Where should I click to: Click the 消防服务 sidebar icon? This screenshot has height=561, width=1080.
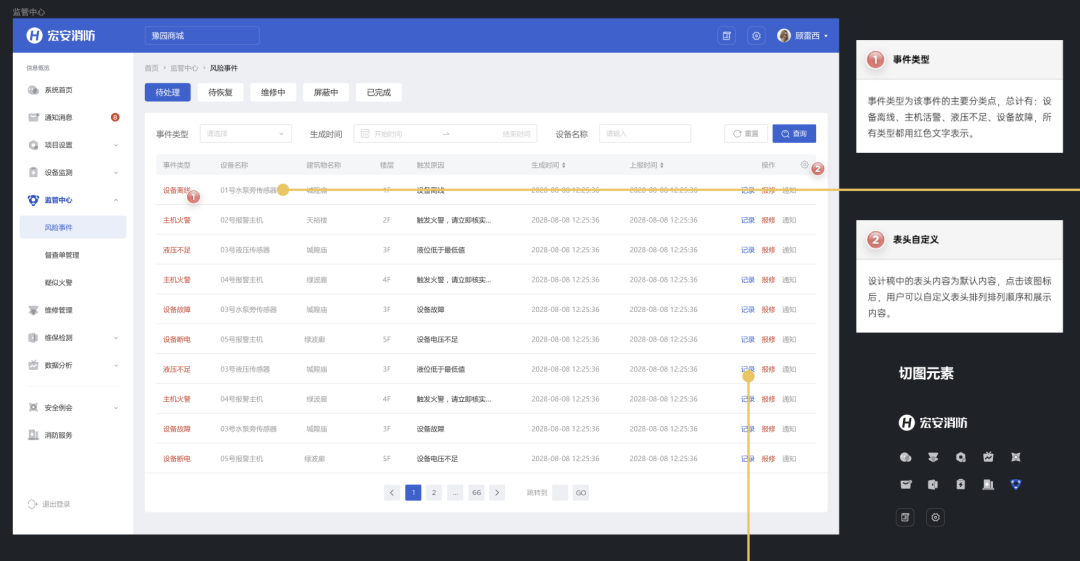click(x=34, y=435)
